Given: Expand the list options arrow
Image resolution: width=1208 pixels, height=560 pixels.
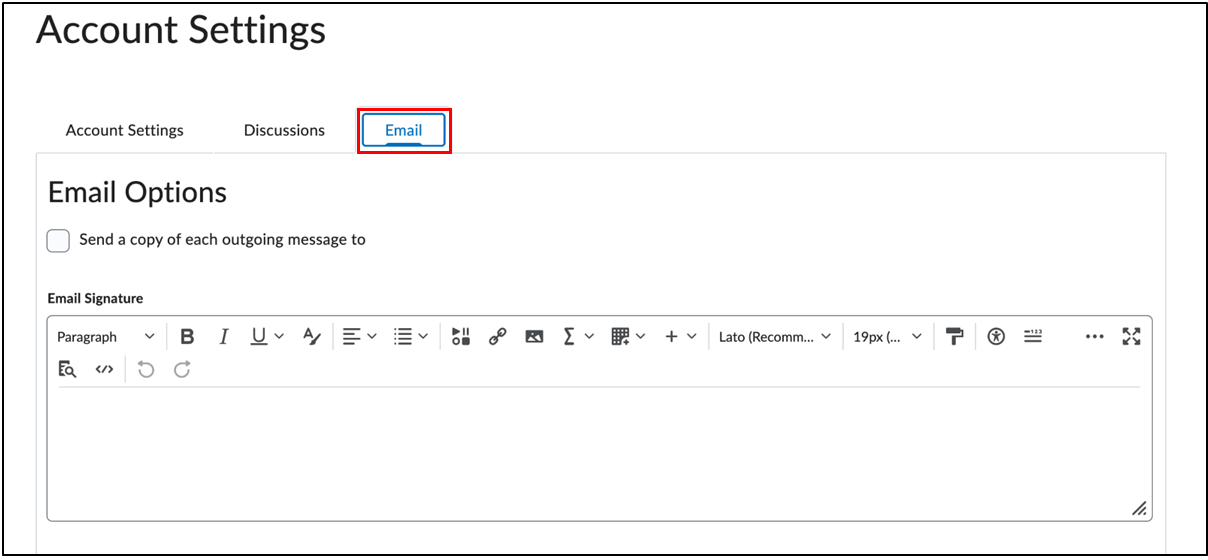Looking at the screenshot, I should 423,337.
